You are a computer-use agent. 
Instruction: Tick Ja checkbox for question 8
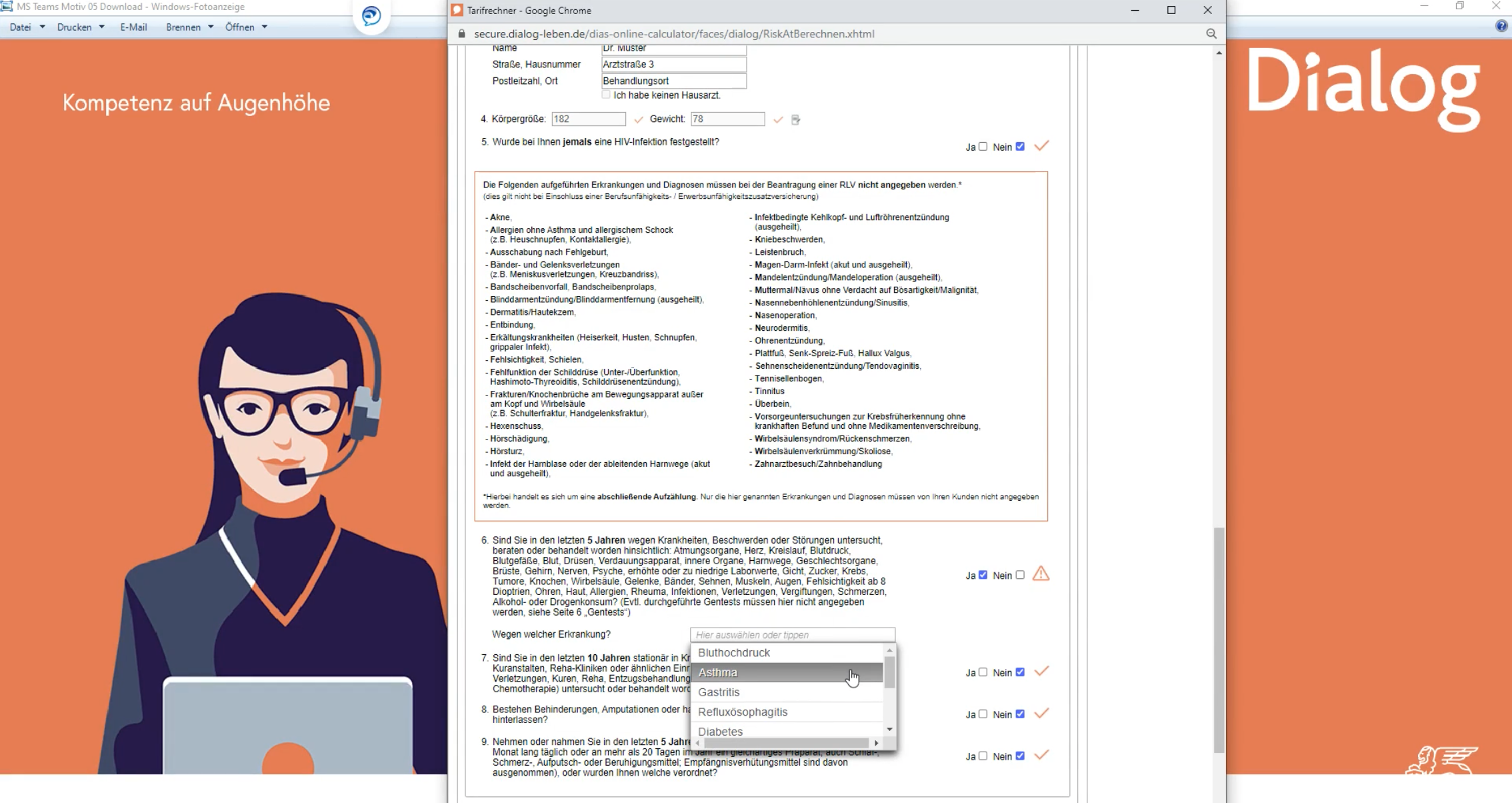[x=983, y=714]
